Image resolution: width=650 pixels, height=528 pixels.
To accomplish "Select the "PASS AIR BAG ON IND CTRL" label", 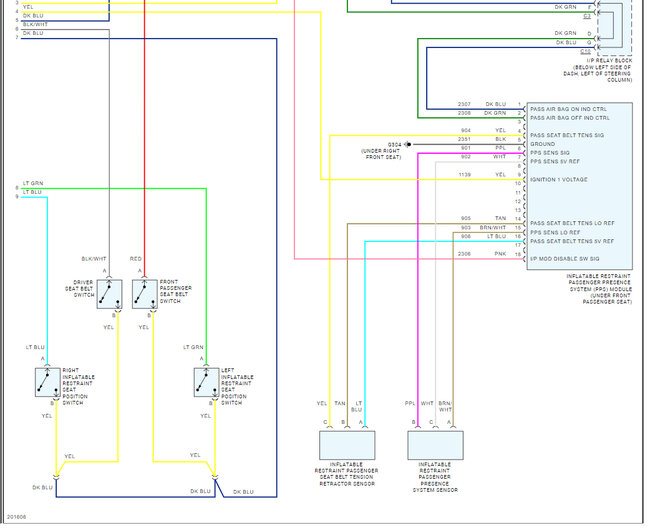I will [568, 109].
